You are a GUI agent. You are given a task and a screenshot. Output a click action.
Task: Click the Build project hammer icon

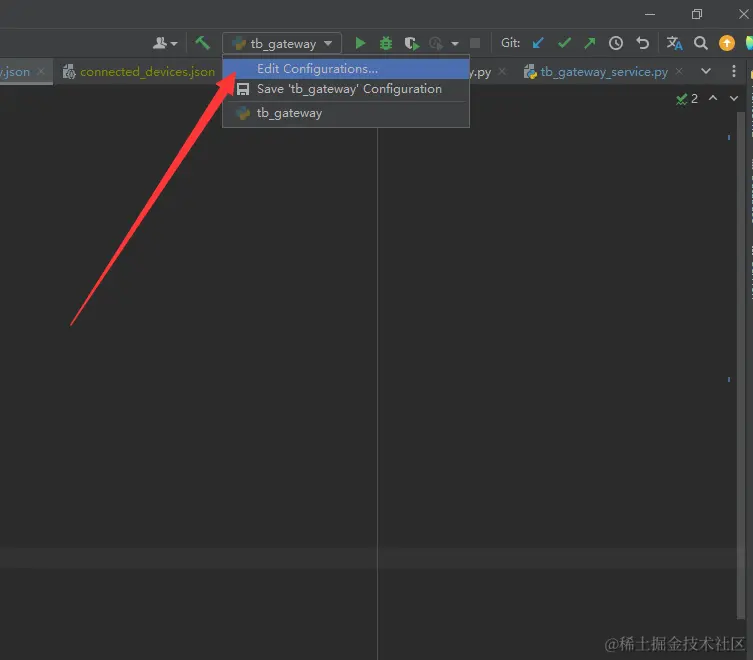click(x=202, y=43)
